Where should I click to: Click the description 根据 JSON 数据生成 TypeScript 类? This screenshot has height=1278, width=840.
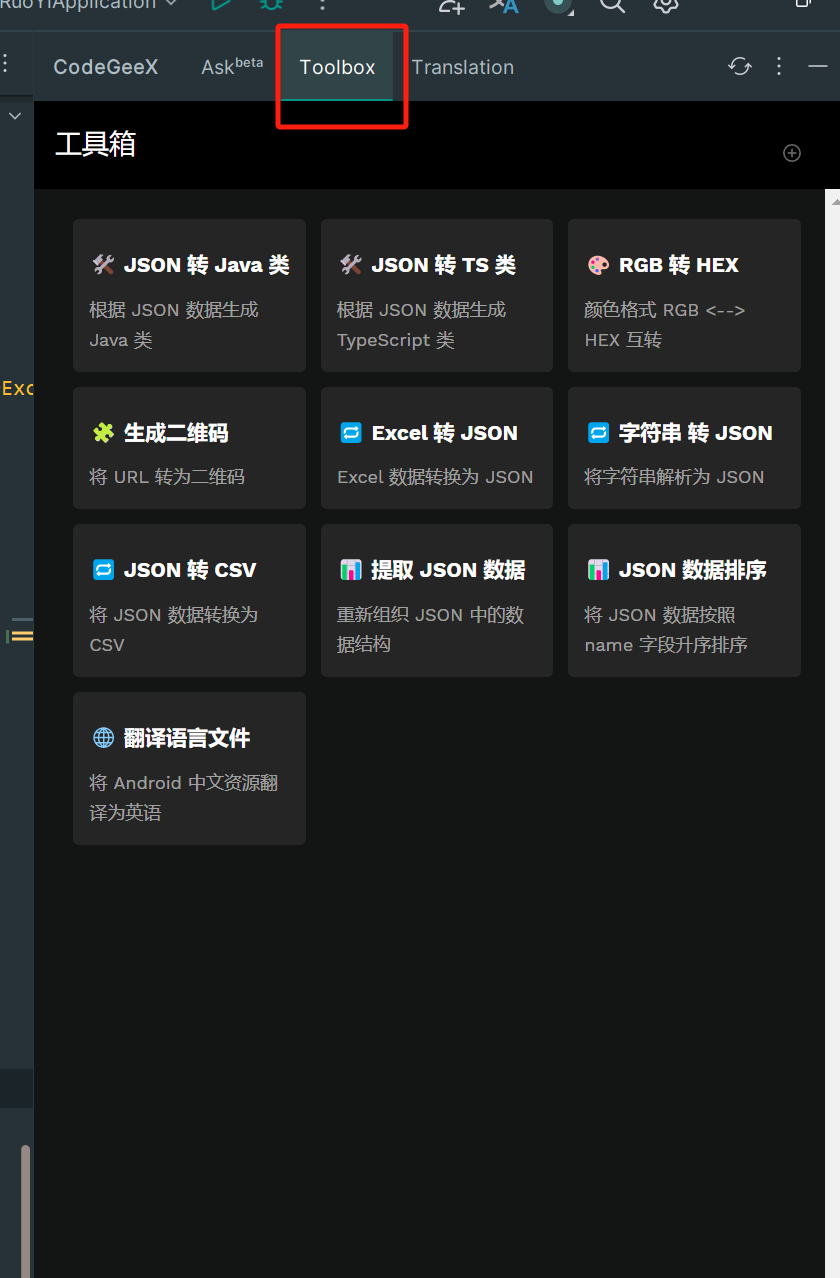[x=422, y=325]
